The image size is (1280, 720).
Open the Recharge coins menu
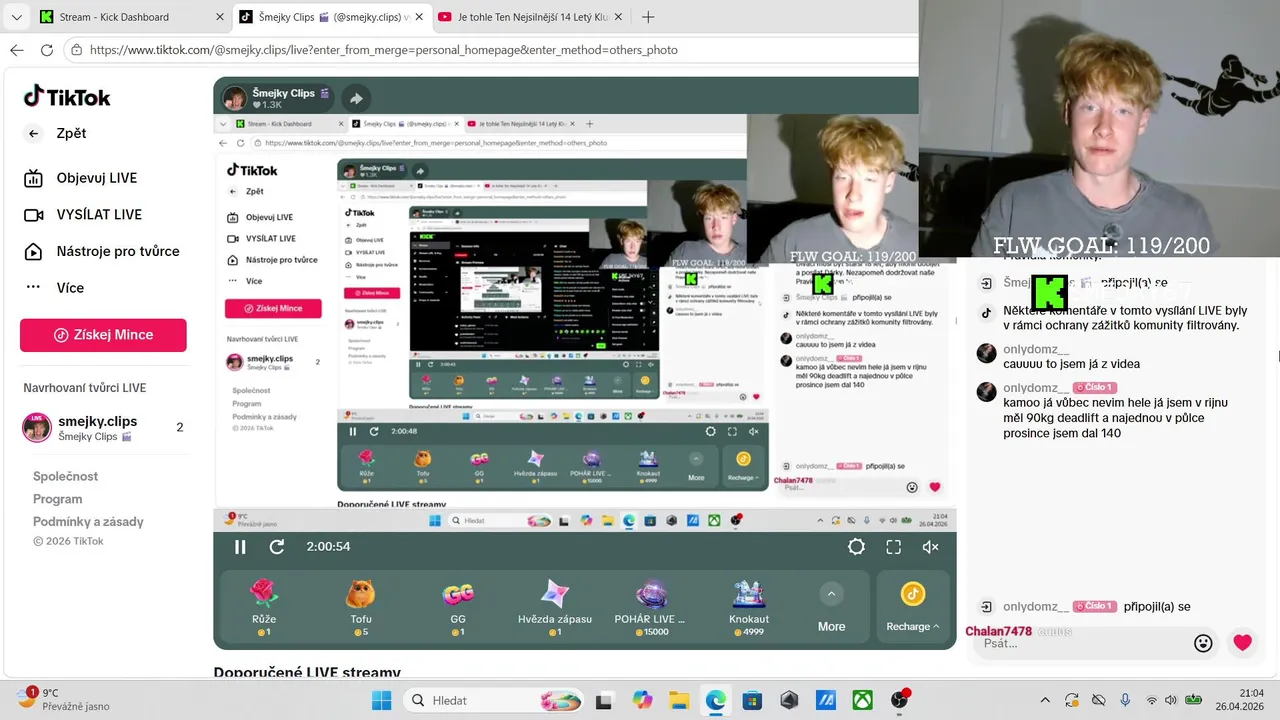pos(913,608)
